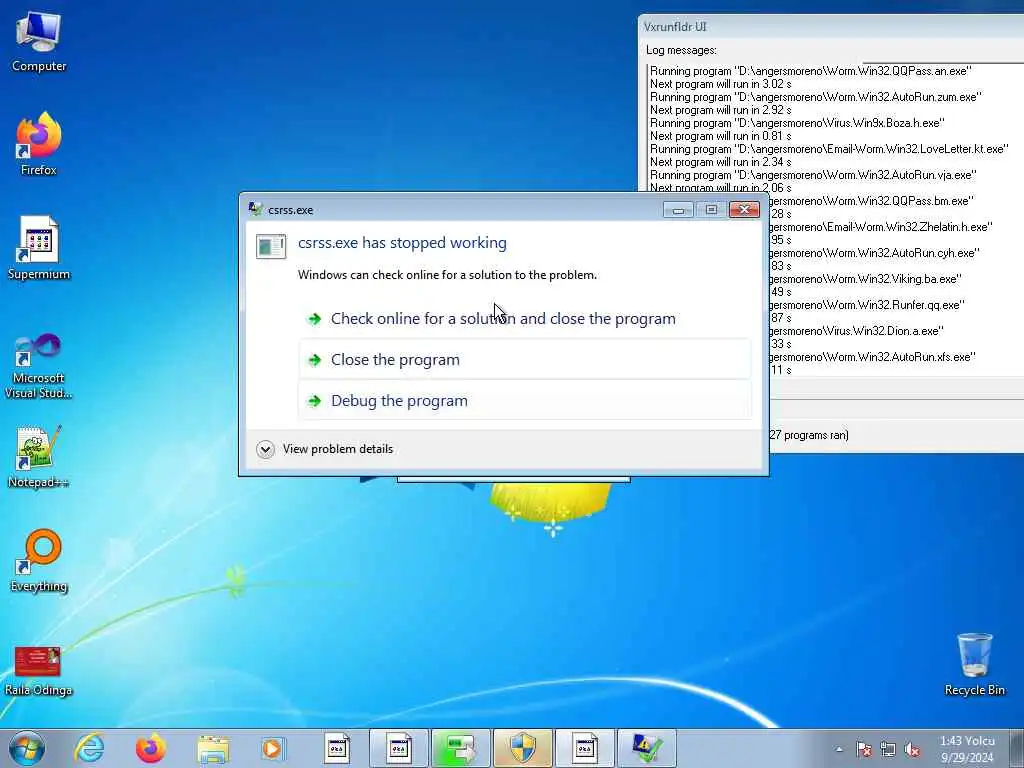Open the taskbar clock showing 9/29/2024

pyautogui.click(x=967, y=748)
